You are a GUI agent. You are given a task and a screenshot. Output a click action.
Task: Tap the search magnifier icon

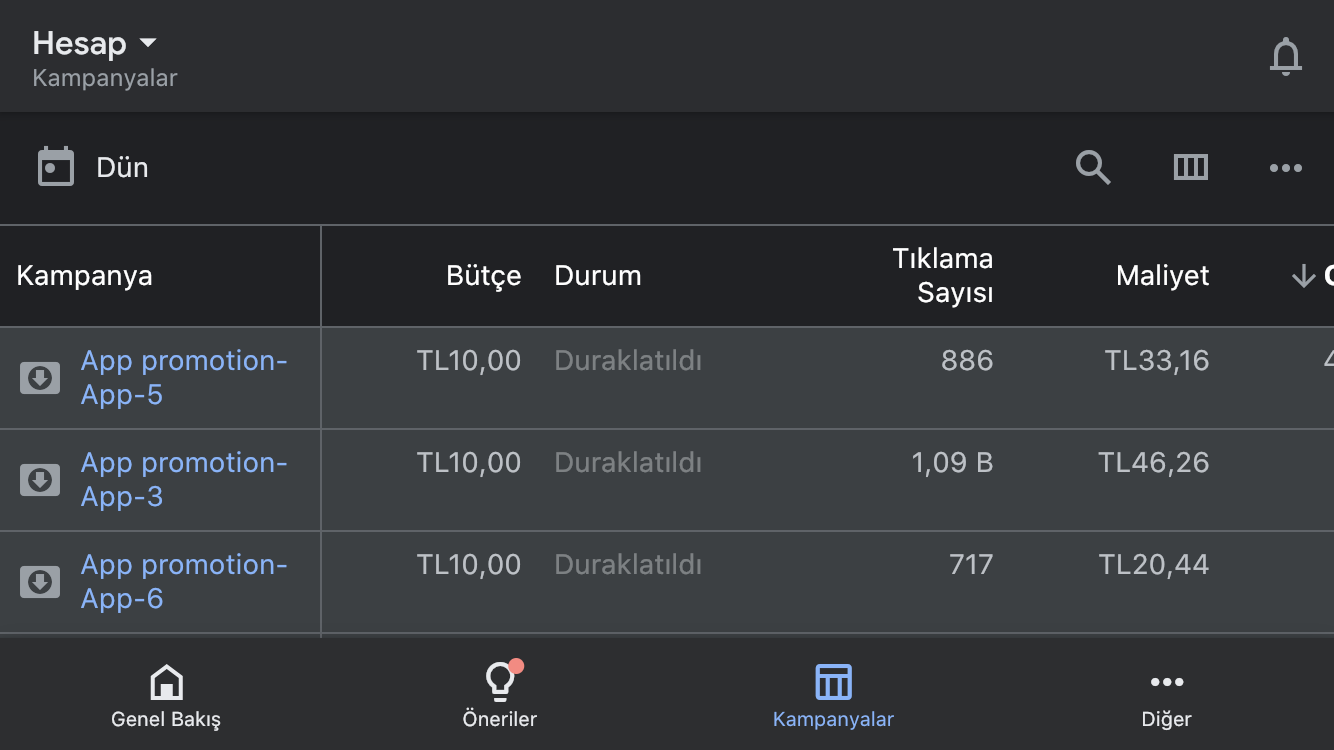pyautogui.click(x=1093, y=167)
